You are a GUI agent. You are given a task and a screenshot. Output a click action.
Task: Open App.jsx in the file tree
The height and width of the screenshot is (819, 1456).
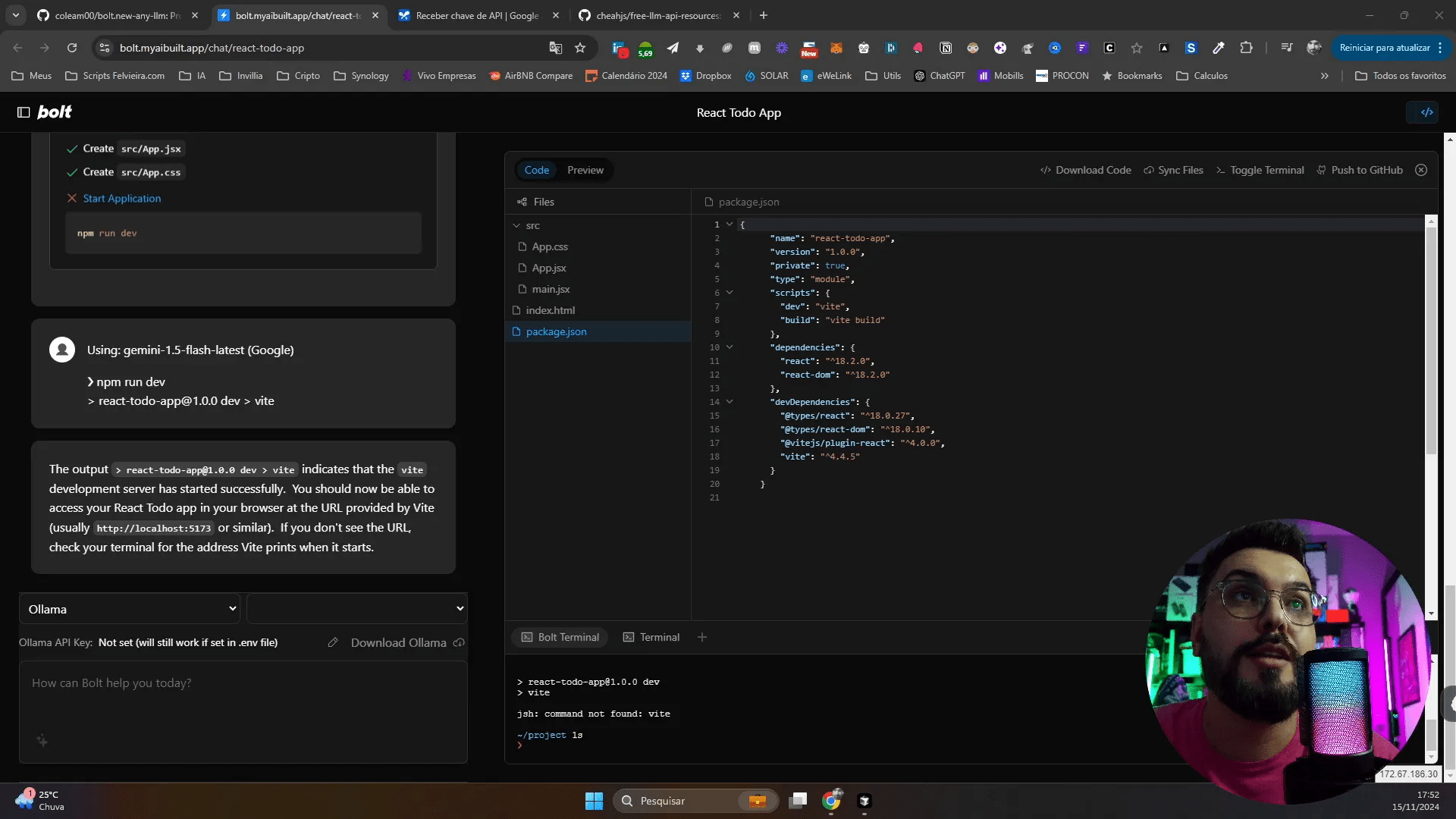pos(549,268)
